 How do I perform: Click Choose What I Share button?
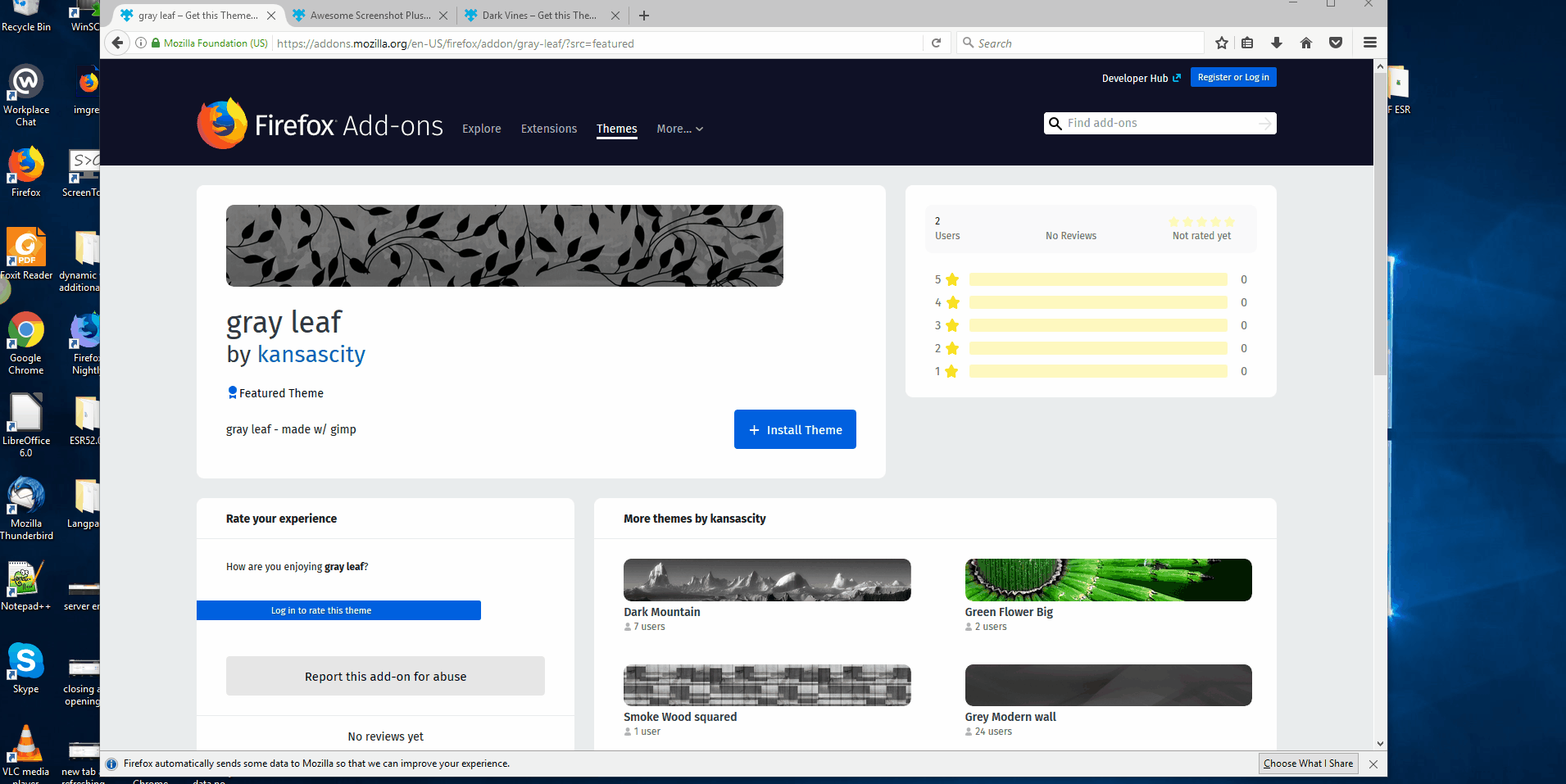pyautogui.click(x=1308, y=764)
